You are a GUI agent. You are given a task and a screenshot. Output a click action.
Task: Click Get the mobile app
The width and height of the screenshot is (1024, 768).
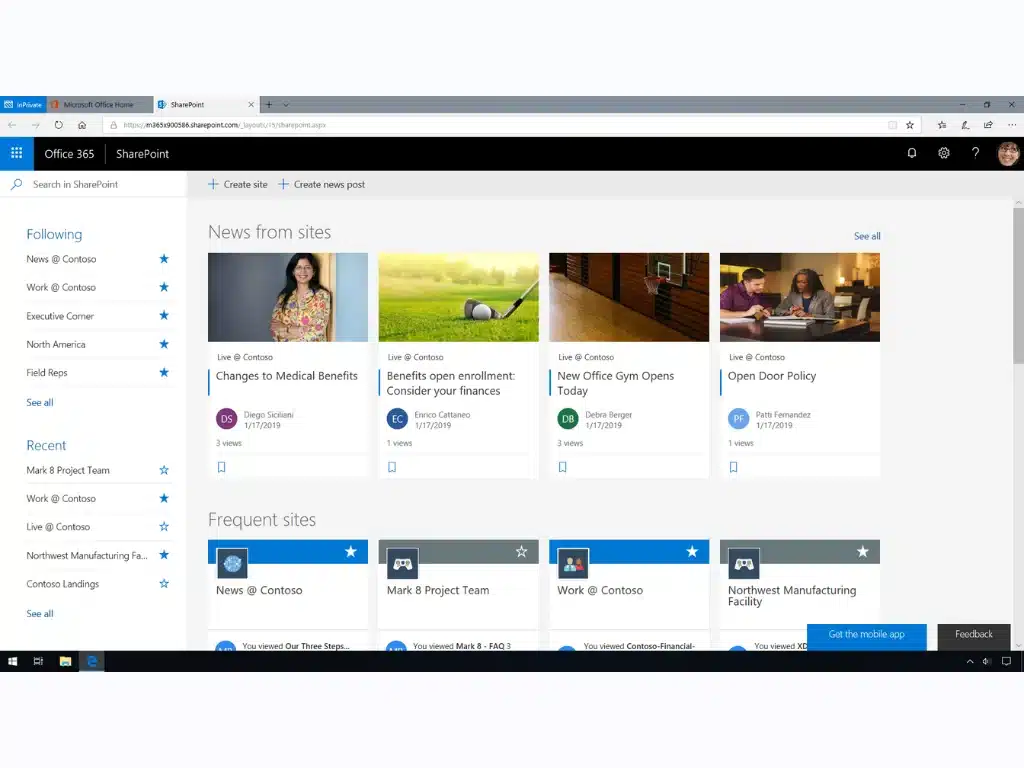point(867,636)
